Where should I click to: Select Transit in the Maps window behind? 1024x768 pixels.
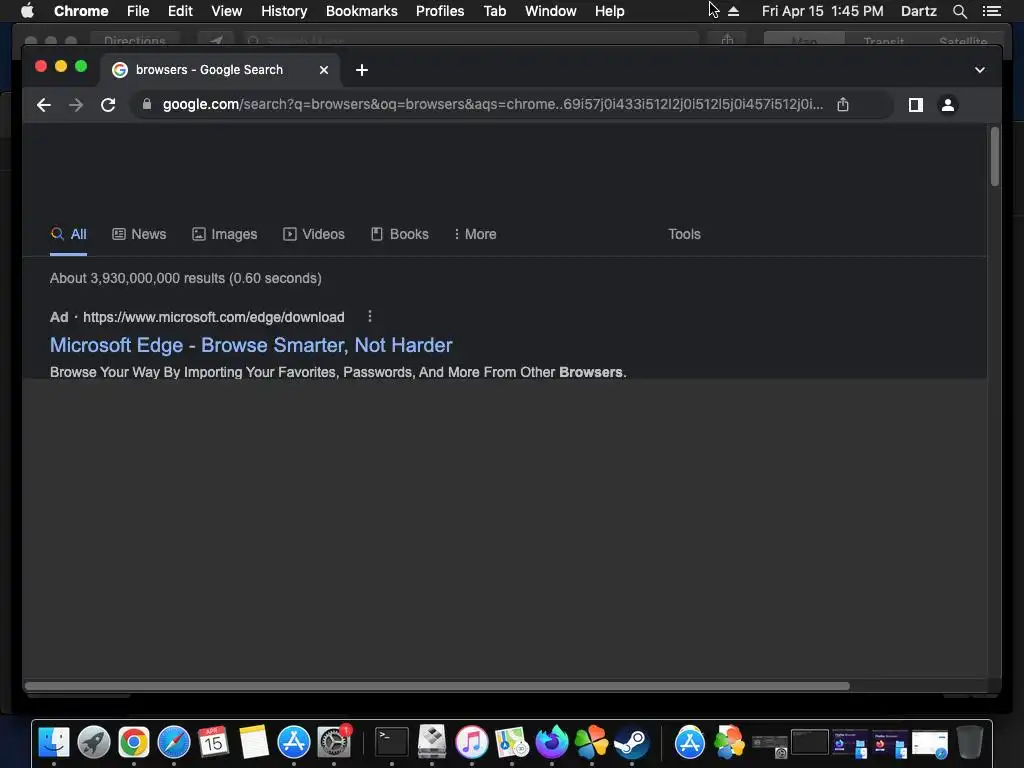tap(884, 41)
